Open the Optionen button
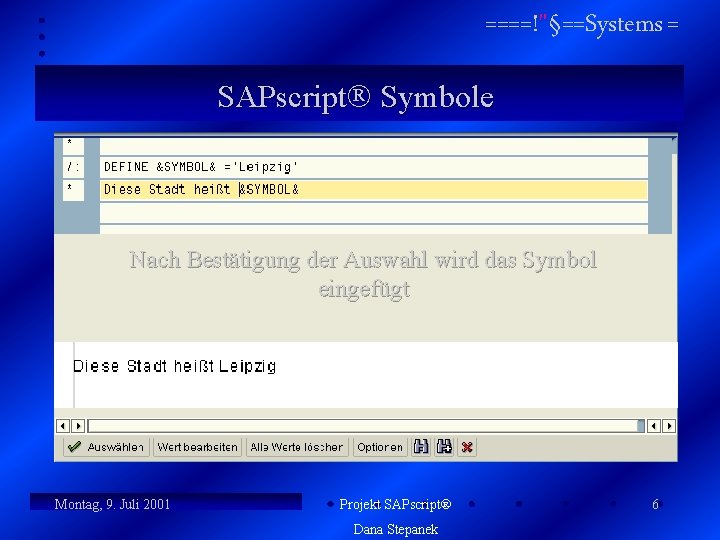 coord(380,447)
